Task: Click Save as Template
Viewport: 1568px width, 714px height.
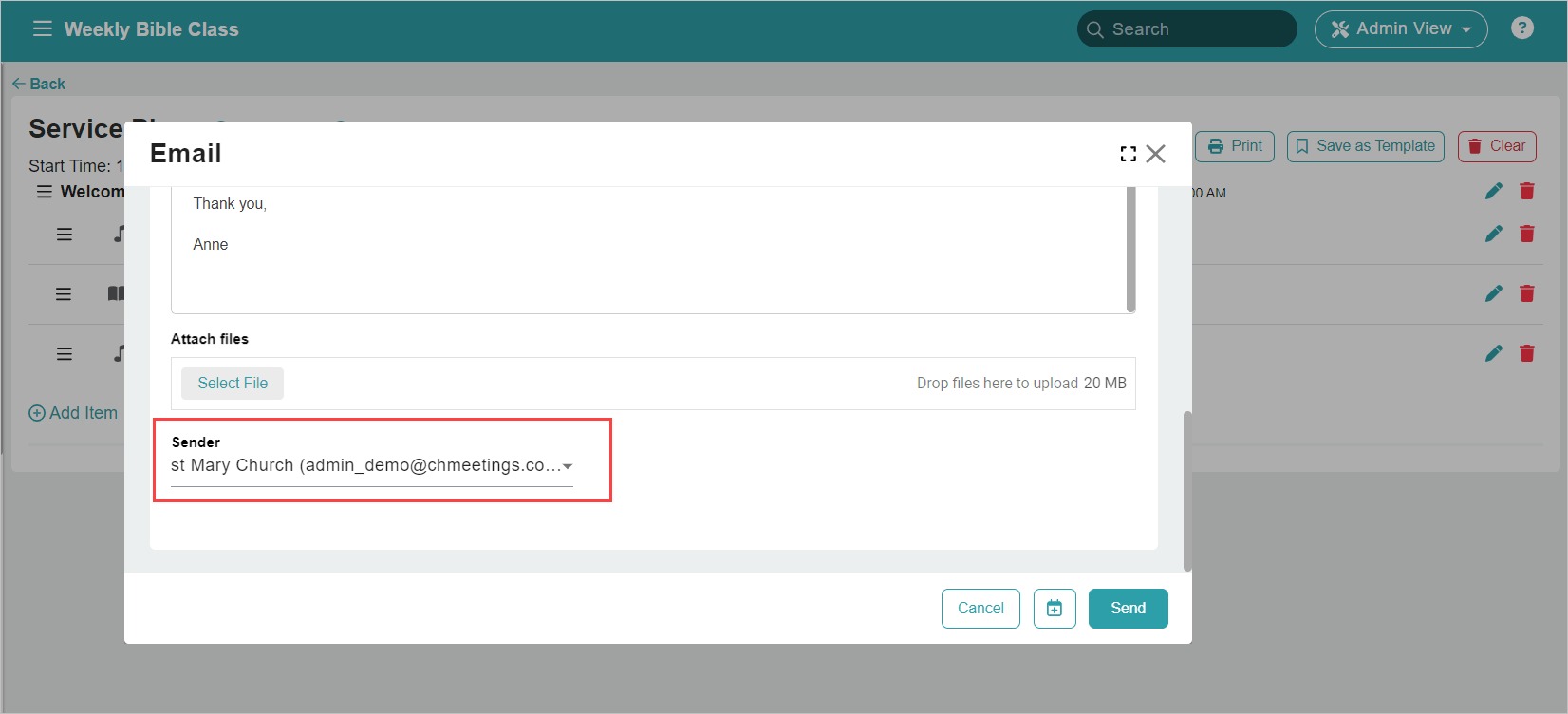Action: click(x=1366, y=146)
